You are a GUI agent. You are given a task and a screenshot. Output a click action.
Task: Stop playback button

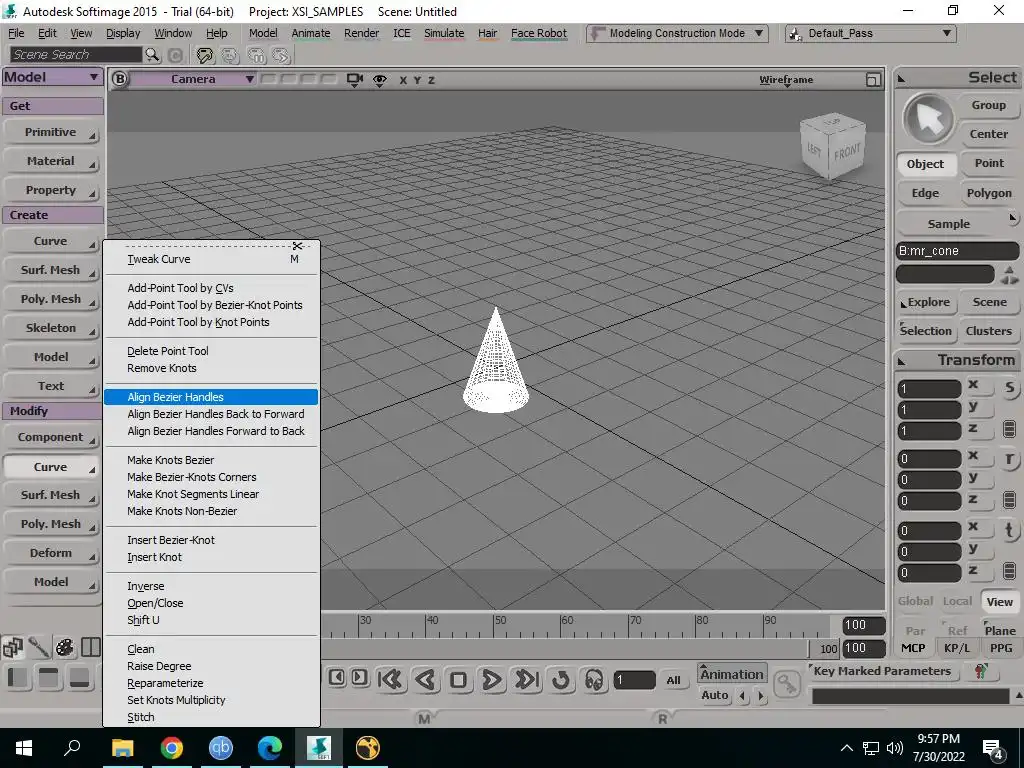click(458, 680)
